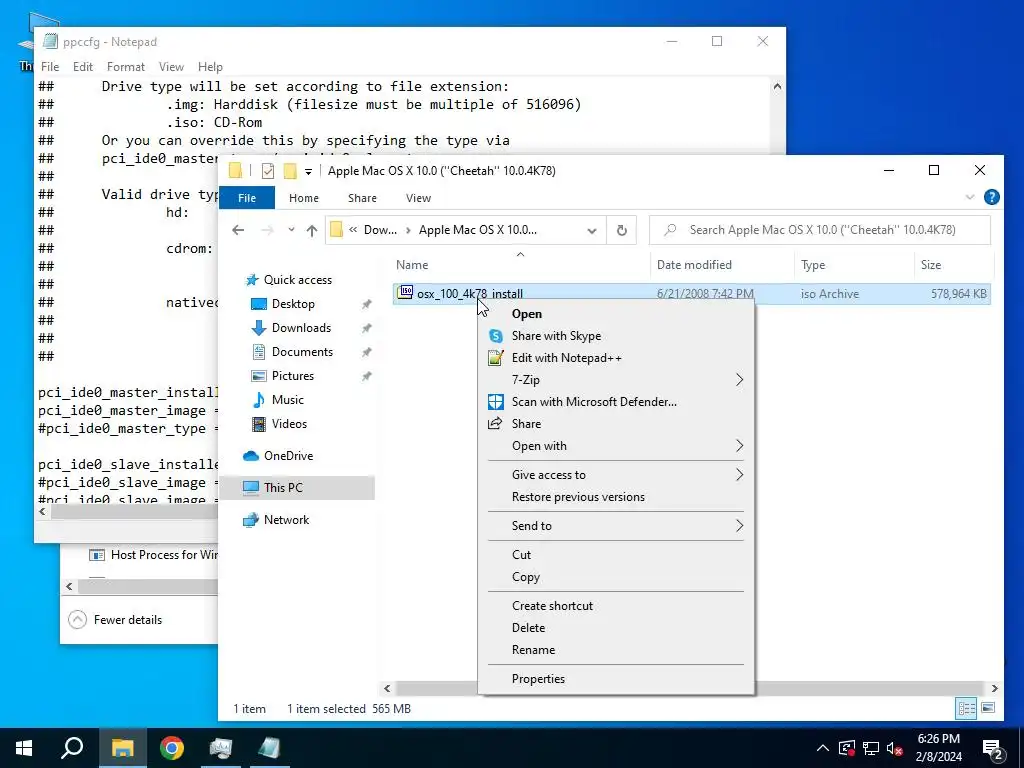Image resolution: width=1024 pixels, height=768 pixels.
Task: Open Customize Quick Access Toolbar dropdown
Action: 308,172
